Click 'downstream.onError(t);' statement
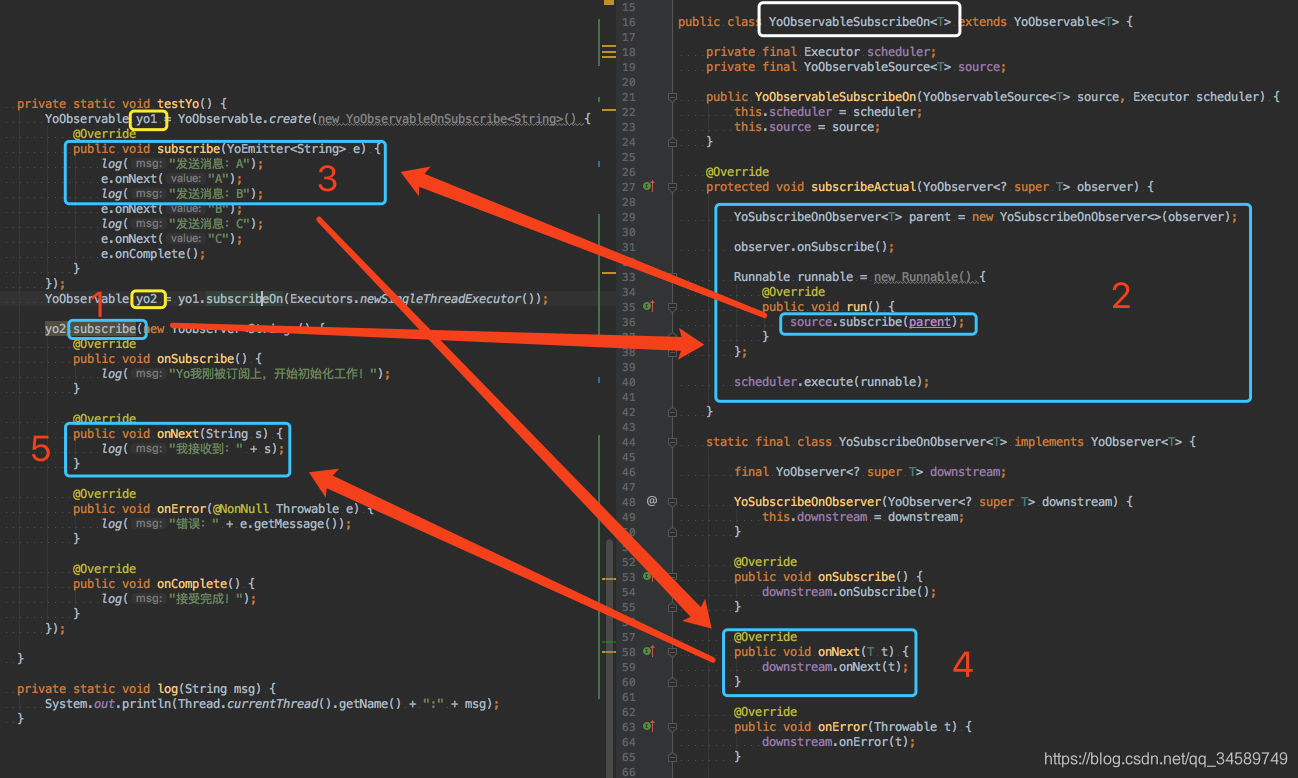Image resolution: width=1298 pixels, height=778 pixels. coord(838,742)
